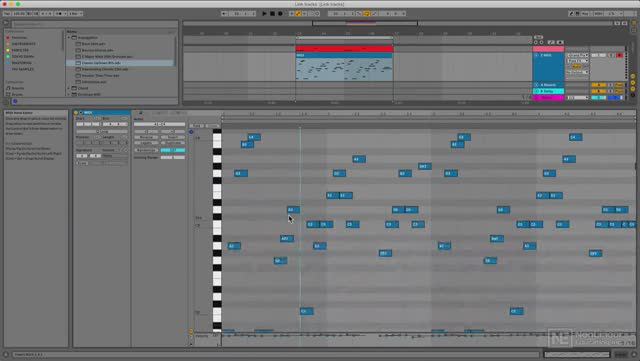Viewport: 640px width, 361px height.
Task: Click the arrangement overview bar
Action: (399, 23)
